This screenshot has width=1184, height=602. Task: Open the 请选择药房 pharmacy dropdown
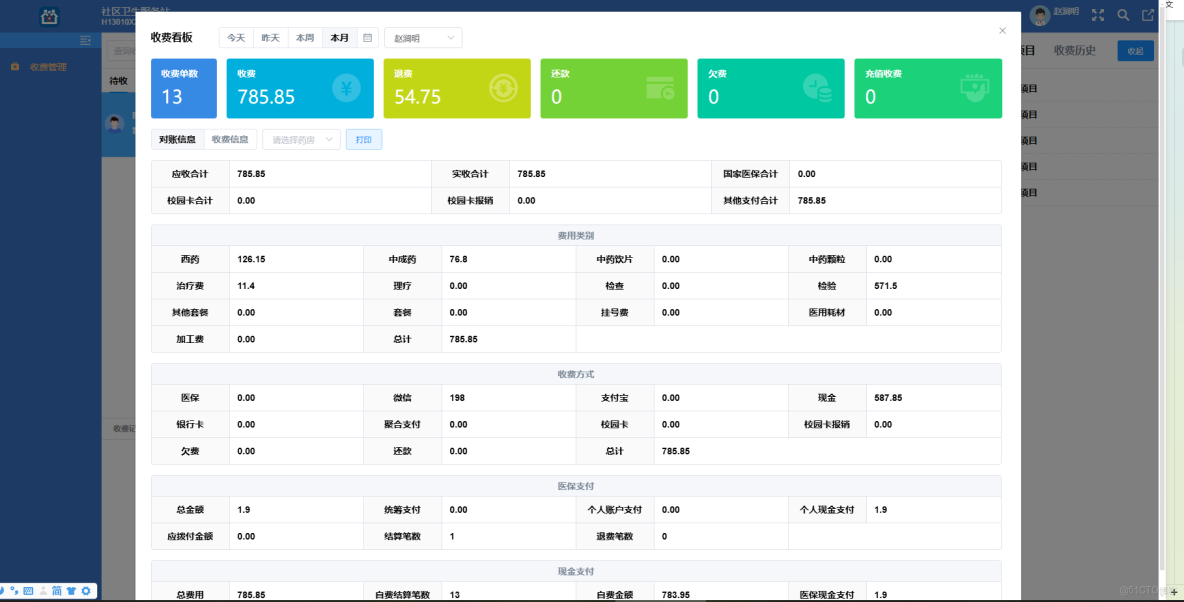point(303,139)
